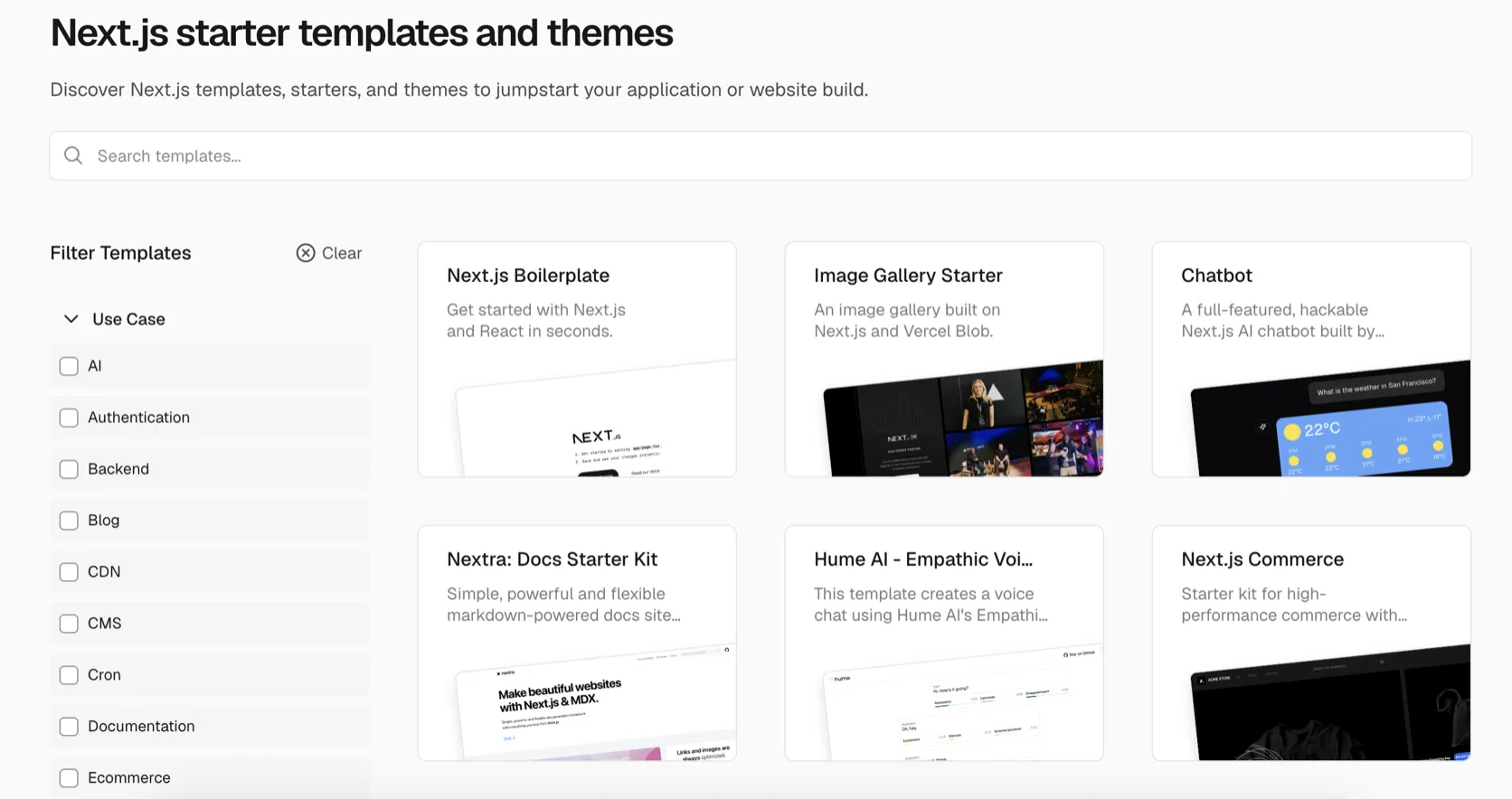The width and height of the screenshot is (1512, 799).
Task: Open the Next.js Commerce template title
Action: [x=1262, y=559]
